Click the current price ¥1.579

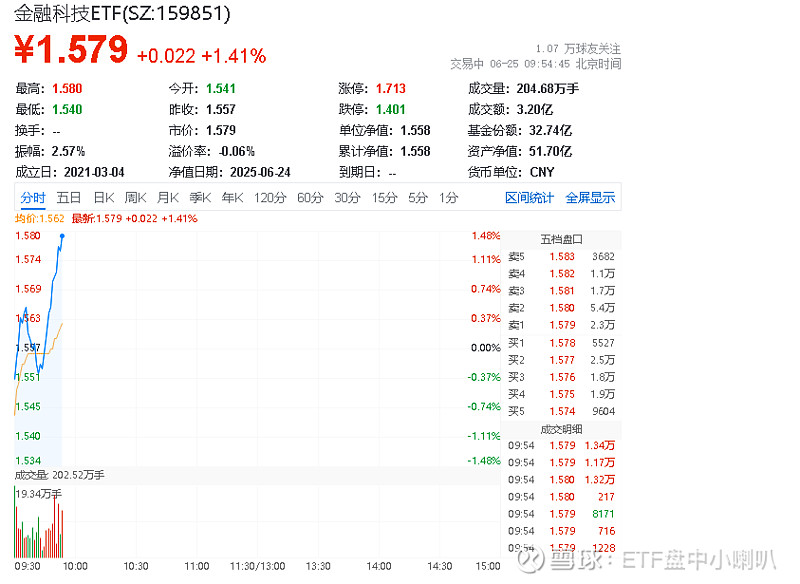(71, 50)
